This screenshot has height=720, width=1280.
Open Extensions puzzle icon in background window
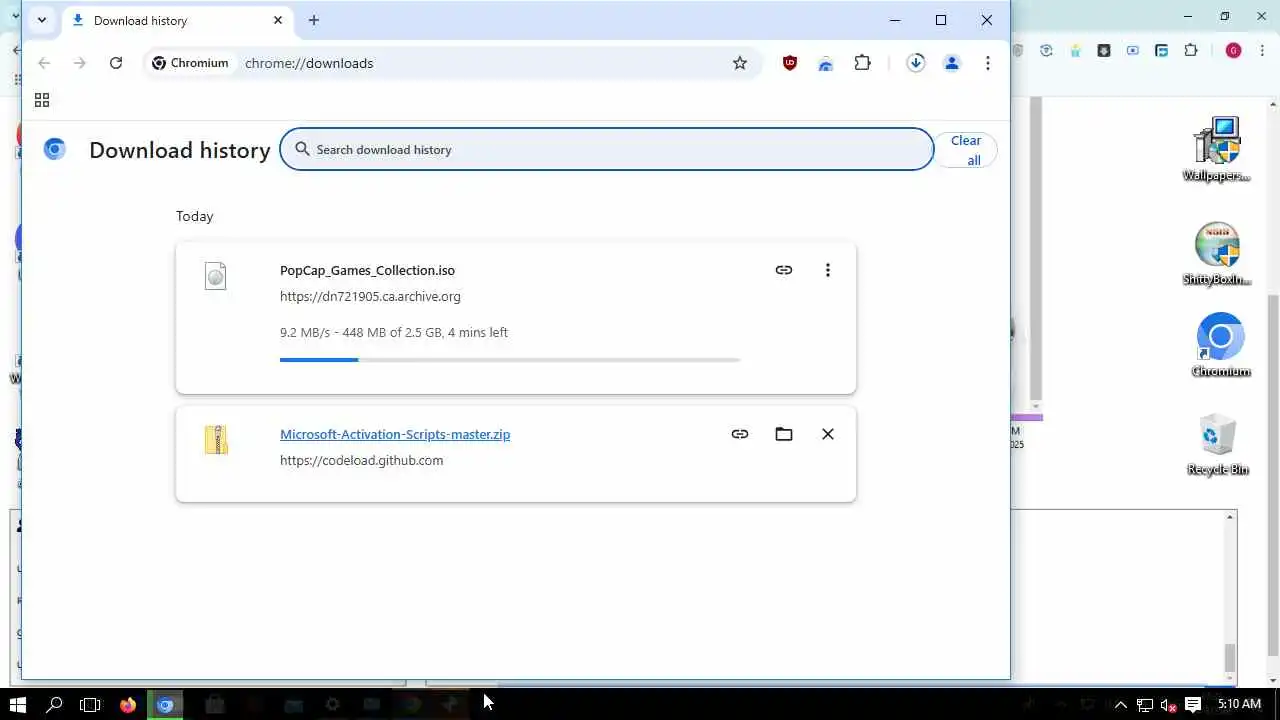(1190, 50)
